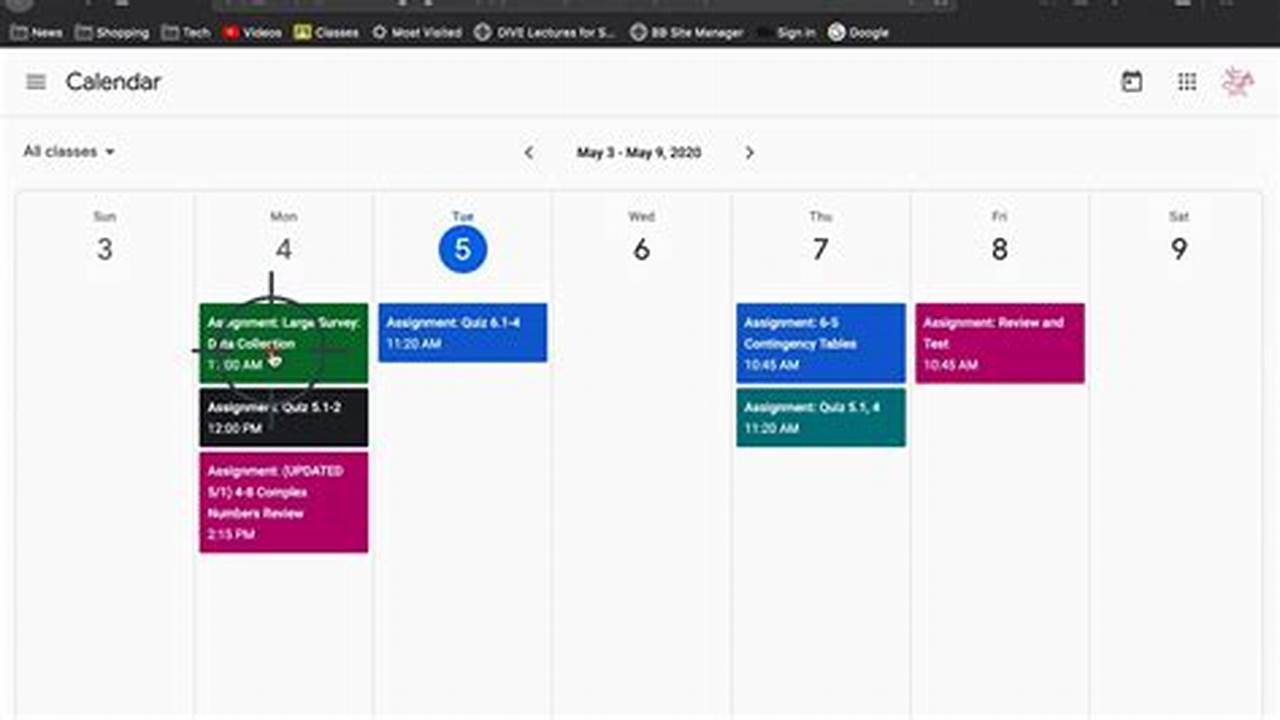Open the green Large Survey Data Collection assignment
Viewport: 1280px width, 720px height.
coord(283,342)
